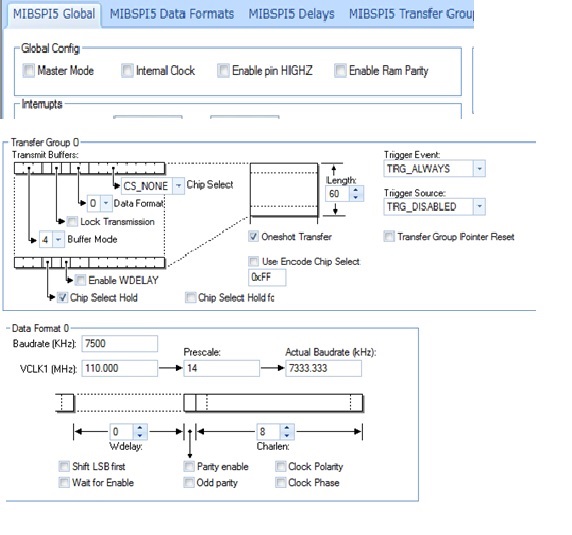Click the VCLK1 (MHz) field
This screenshot has width=572, height=535.
[120, 368]
